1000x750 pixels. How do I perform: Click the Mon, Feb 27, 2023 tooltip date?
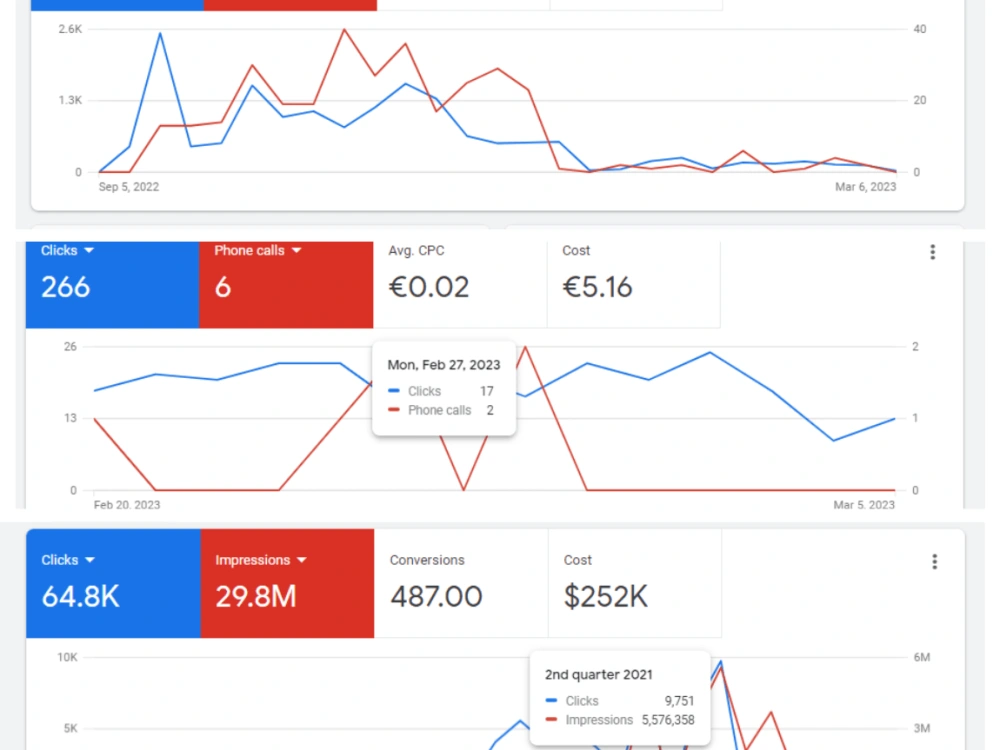[x=444, y=365]
